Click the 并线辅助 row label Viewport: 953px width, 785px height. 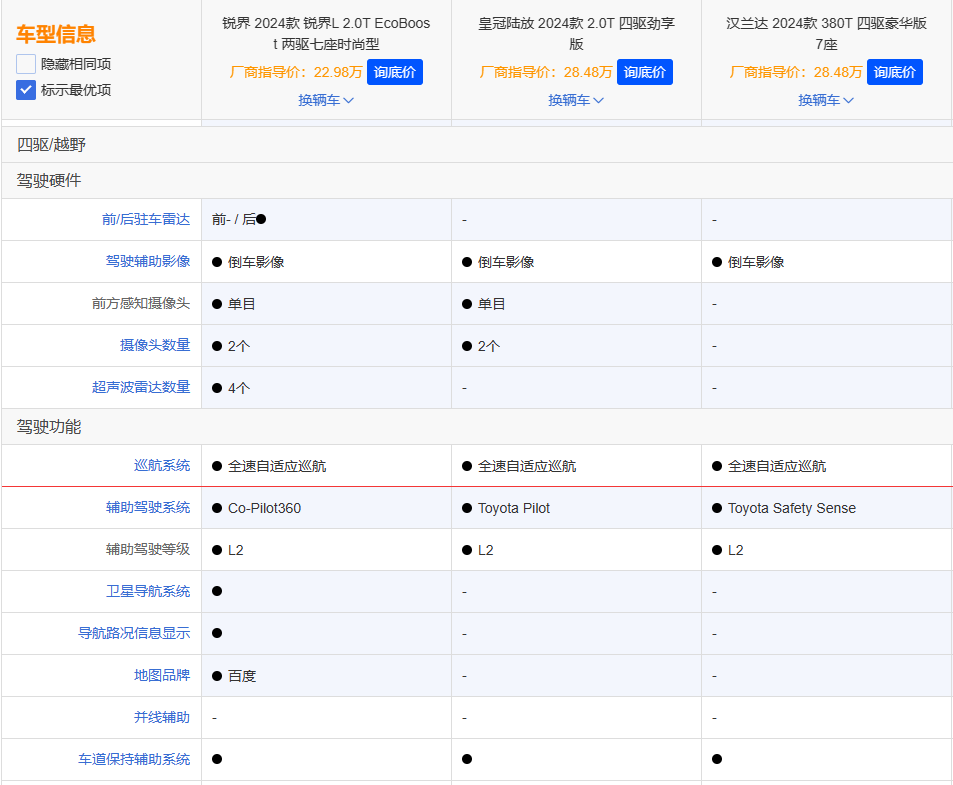point(161,717)
